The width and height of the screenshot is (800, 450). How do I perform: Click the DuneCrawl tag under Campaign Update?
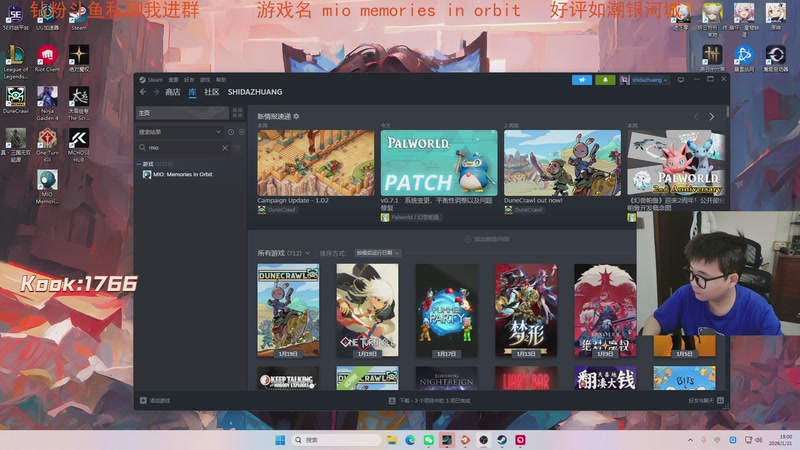tap(277, 210)
